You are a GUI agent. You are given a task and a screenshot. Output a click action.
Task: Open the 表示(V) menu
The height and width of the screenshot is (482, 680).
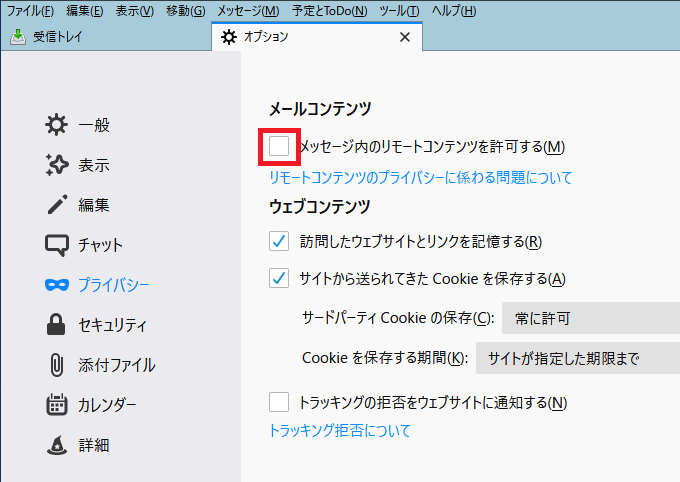tap(134, 11)
